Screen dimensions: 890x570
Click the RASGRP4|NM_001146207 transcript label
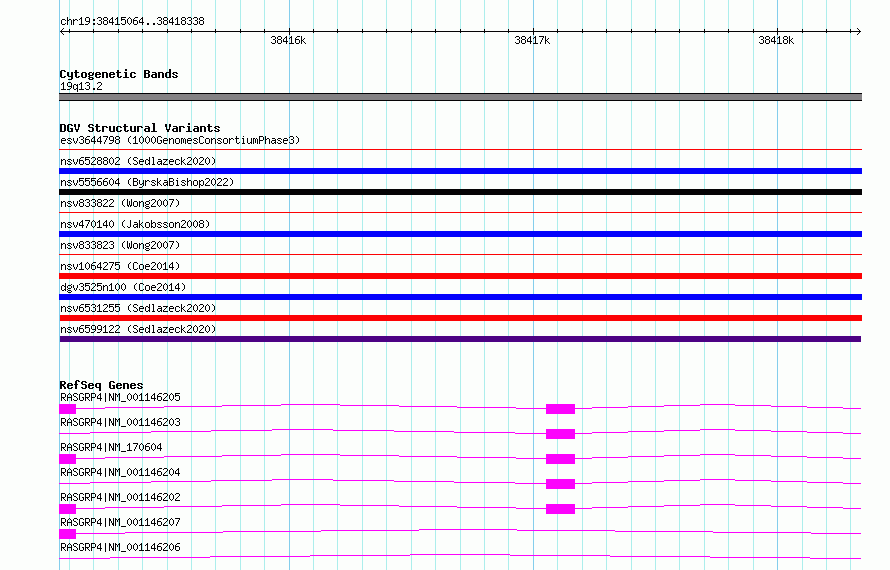click(120, 522)
